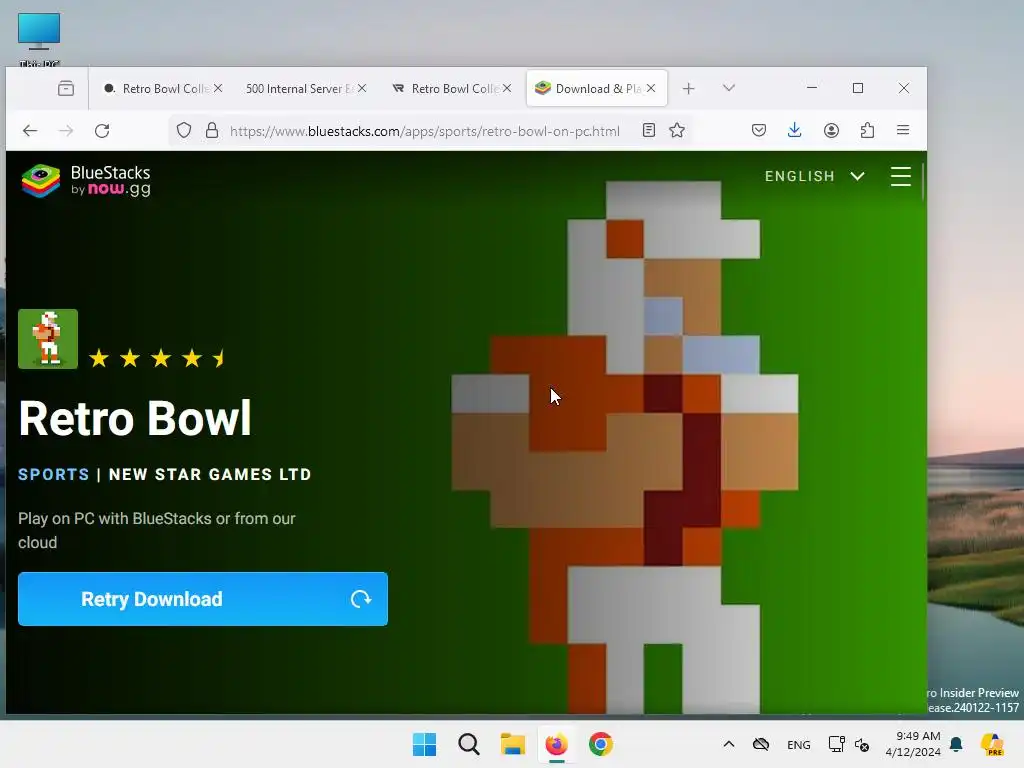This screenshot has width=1024, height=768.
Task: Open the Firefox downloads panel
Action: (795, 131)
